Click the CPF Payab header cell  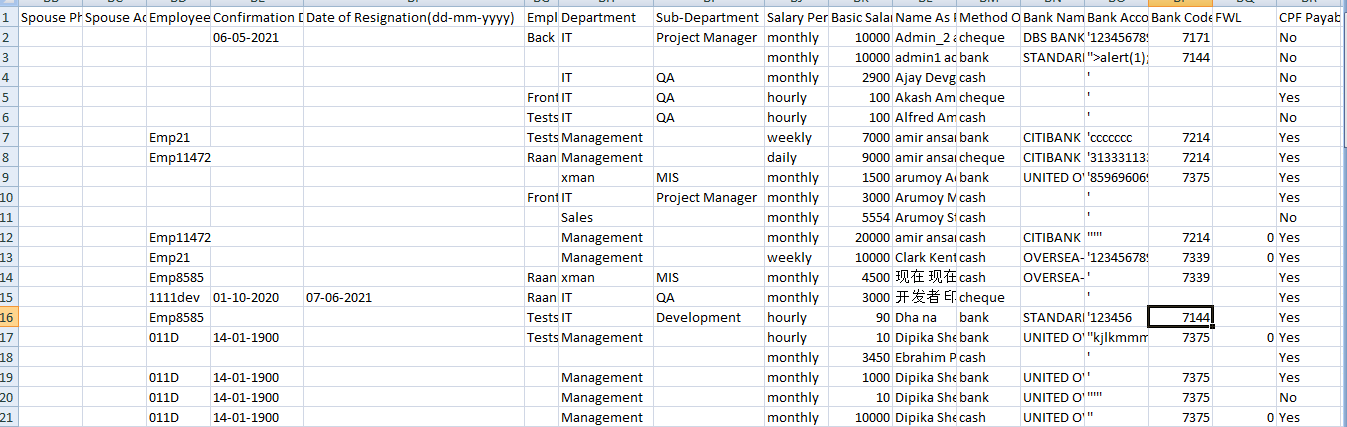click(x=1311, y=17)
